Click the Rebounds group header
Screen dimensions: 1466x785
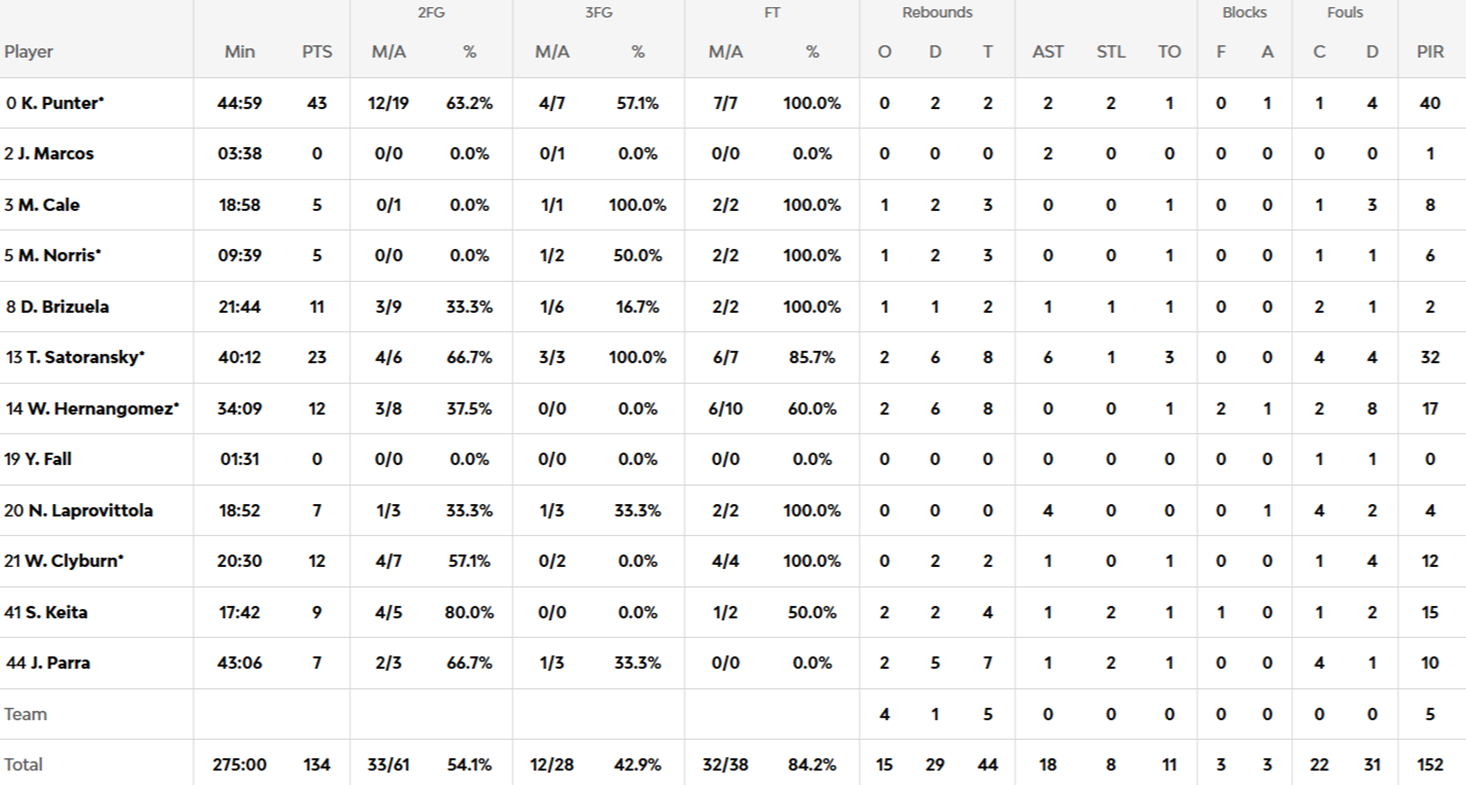(937, 13)
